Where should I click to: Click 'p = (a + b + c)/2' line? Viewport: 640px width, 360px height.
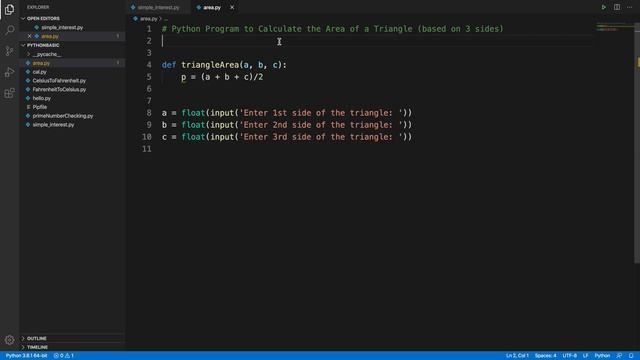tap(222, 77)
